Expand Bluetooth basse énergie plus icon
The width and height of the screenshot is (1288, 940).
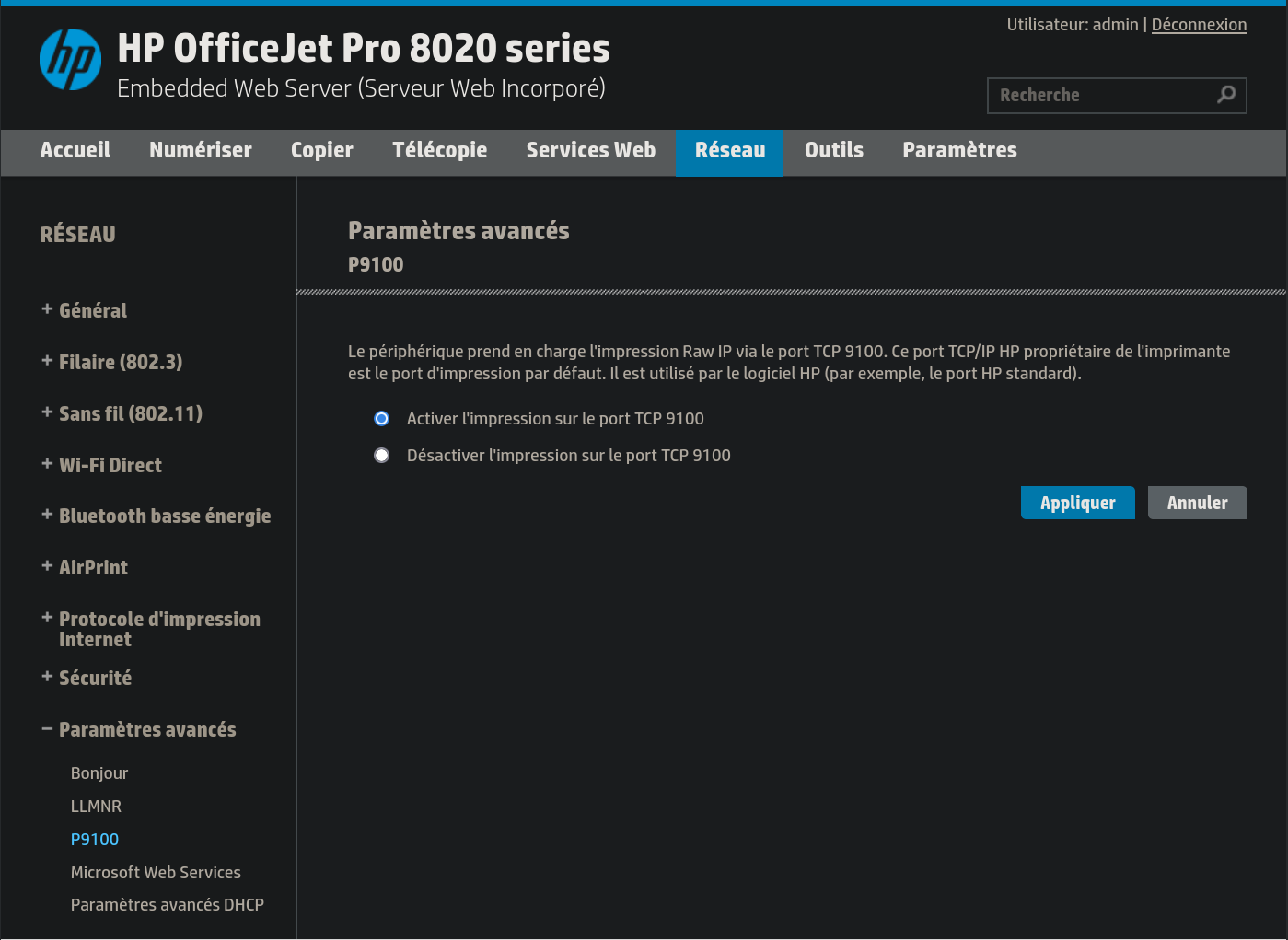[47, 515]
